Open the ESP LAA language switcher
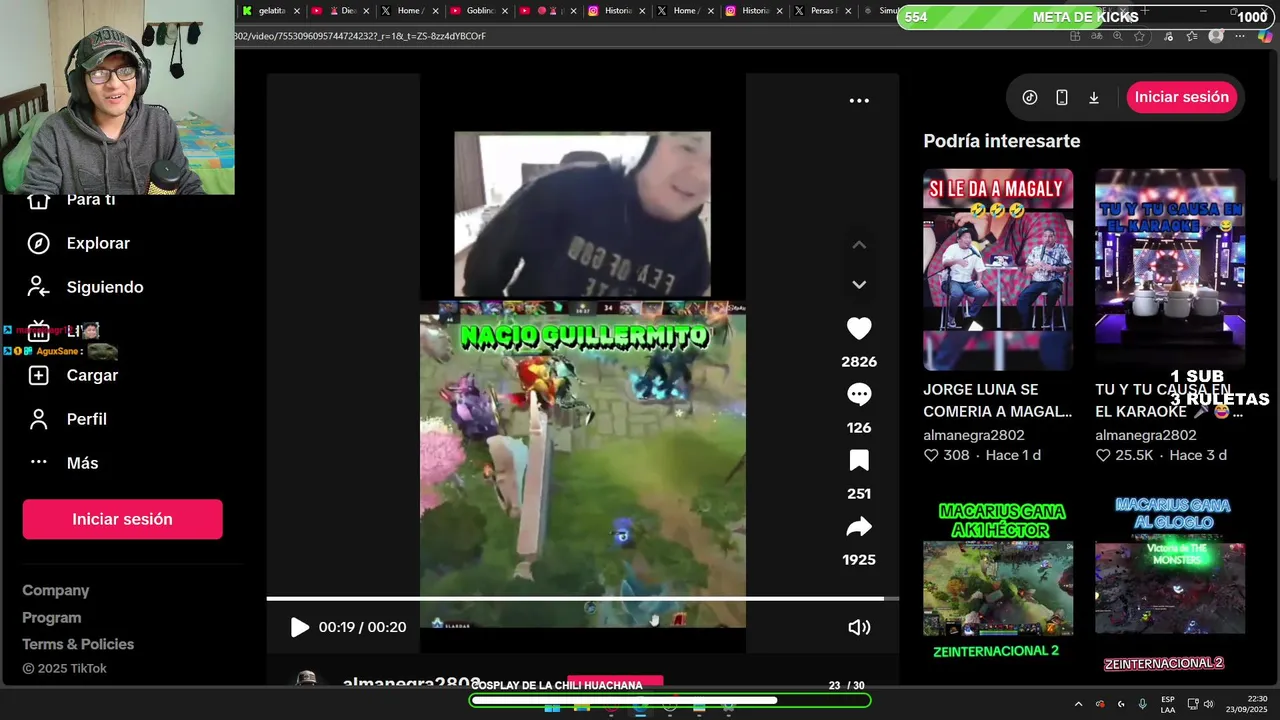The image size is (1280, 720). pos(1168,704)
